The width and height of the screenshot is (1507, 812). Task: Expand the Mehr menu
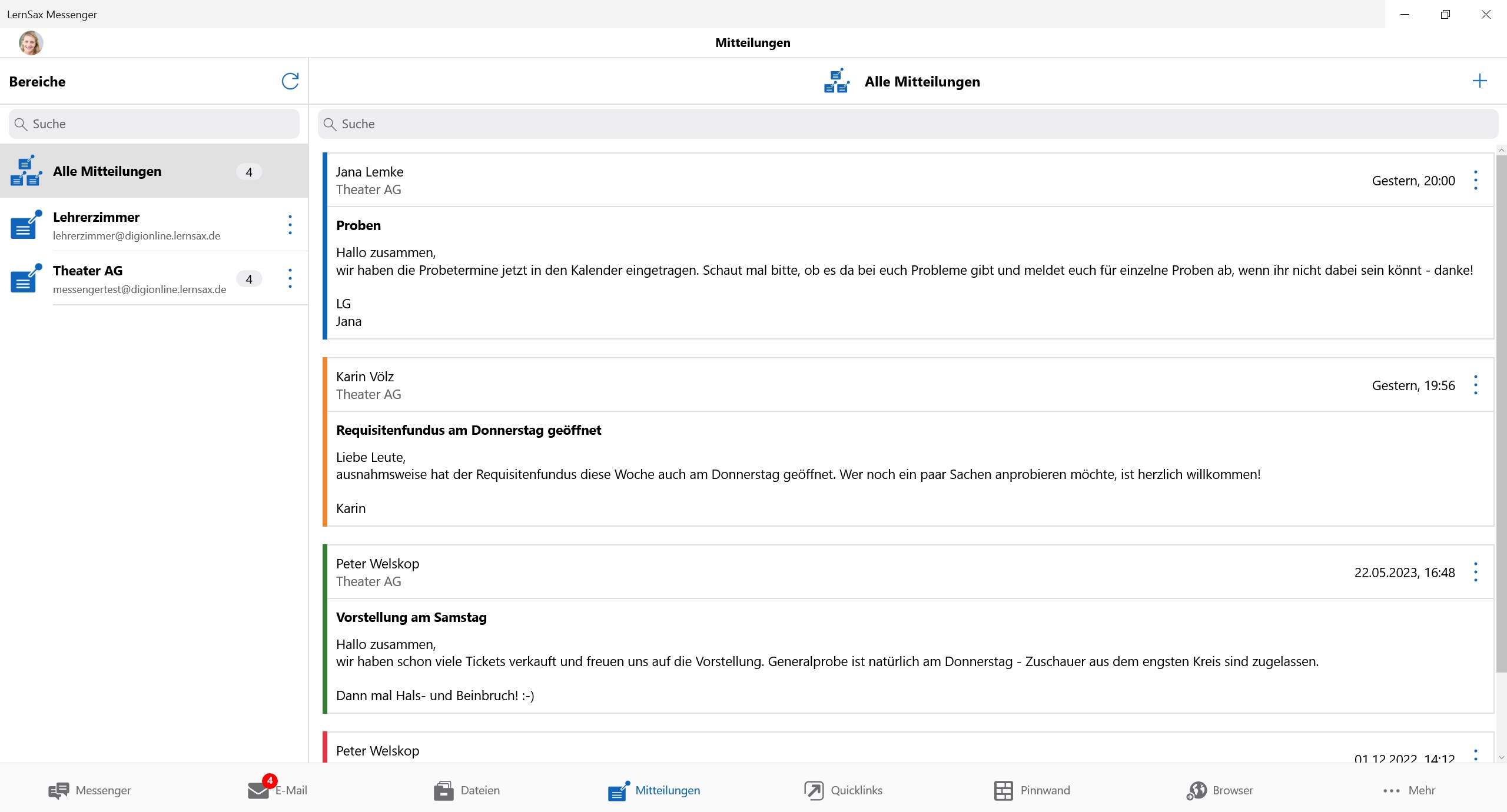click(1409, 790)
